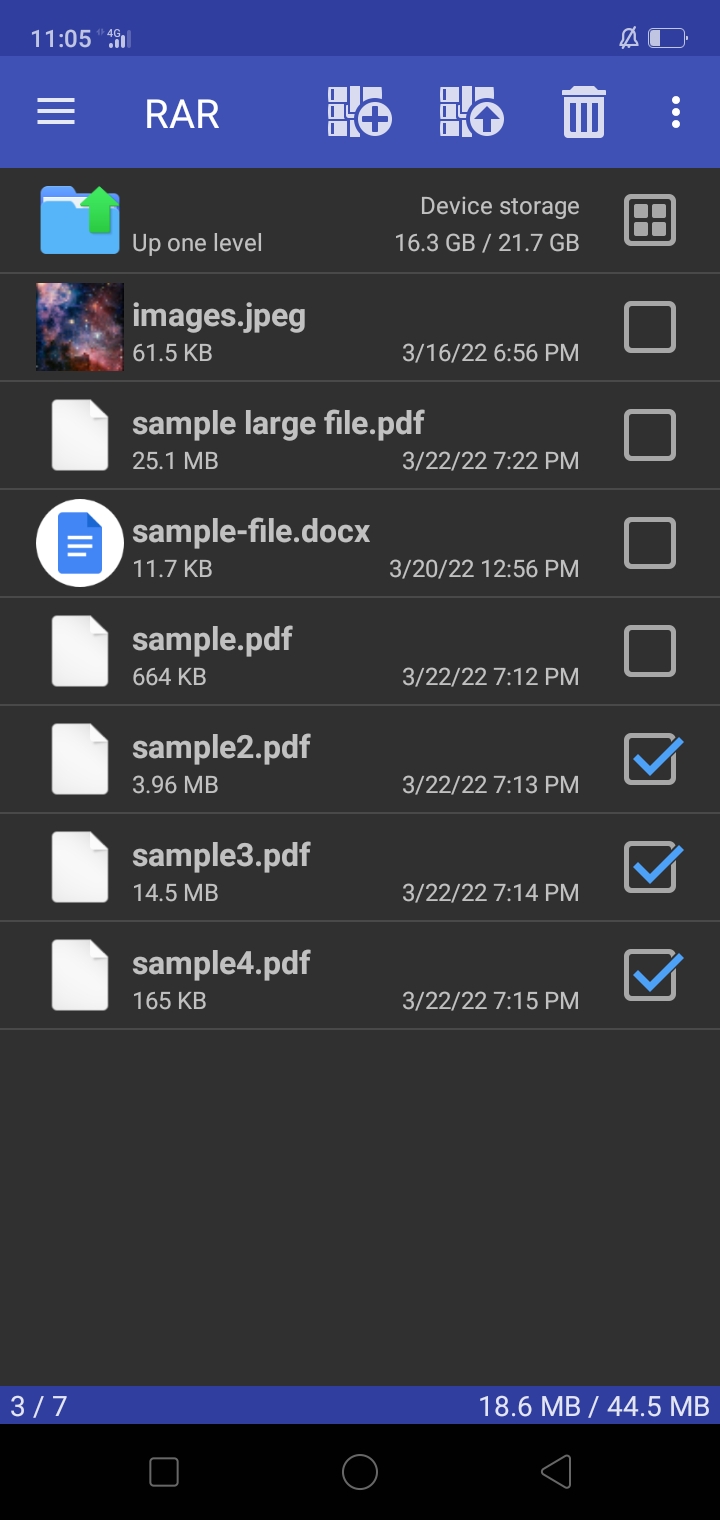
Task: Delete the selected files
Action: 583,112
